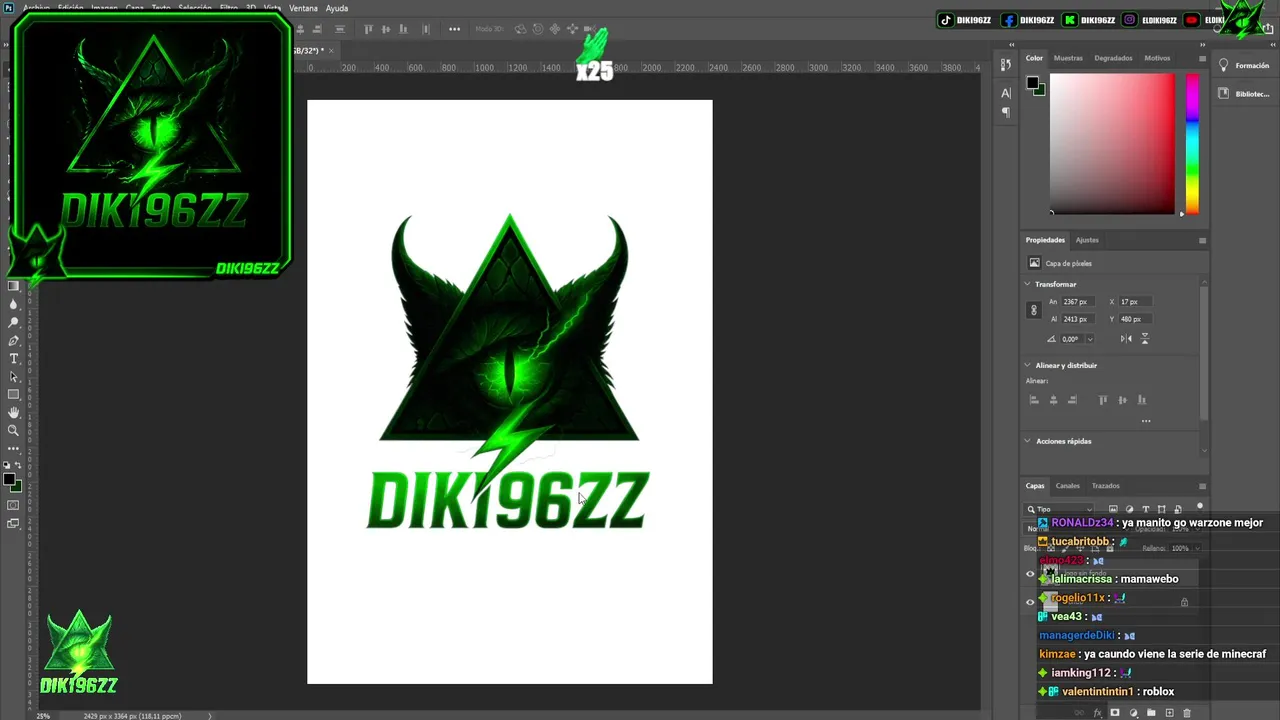Open the Edit Toolbar three-dots button
The width and height of the screenshot is (1280, 720).
14,448
